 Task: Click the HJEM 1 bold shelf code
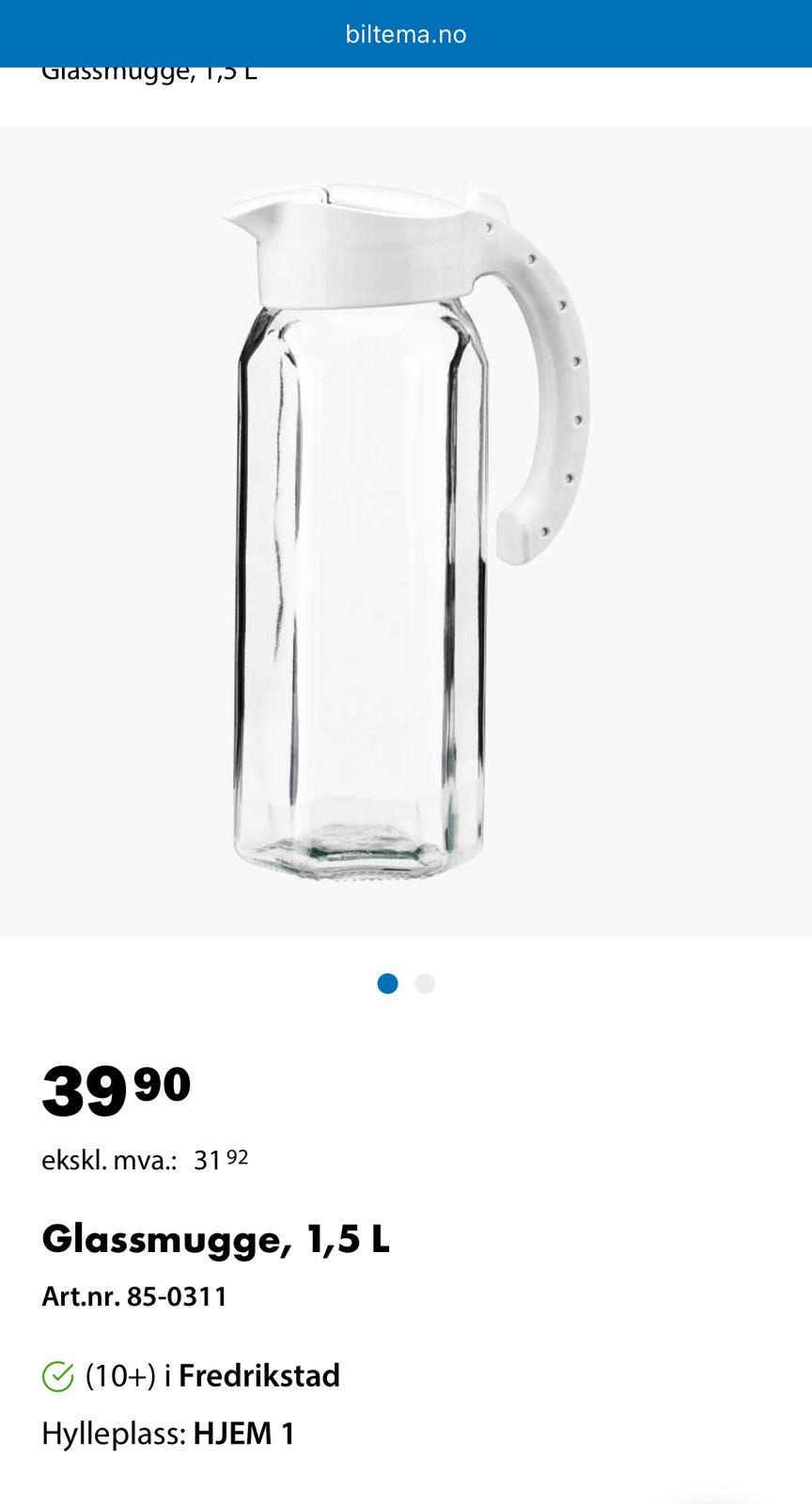click(244, 1434)
